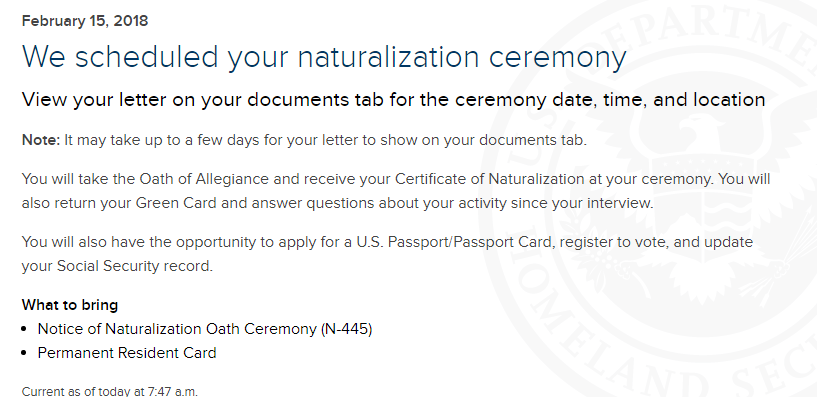Click the sentence about letter taking a few days
The height and width of the screenshot is (397, 817).
click(x=326, y=141)
